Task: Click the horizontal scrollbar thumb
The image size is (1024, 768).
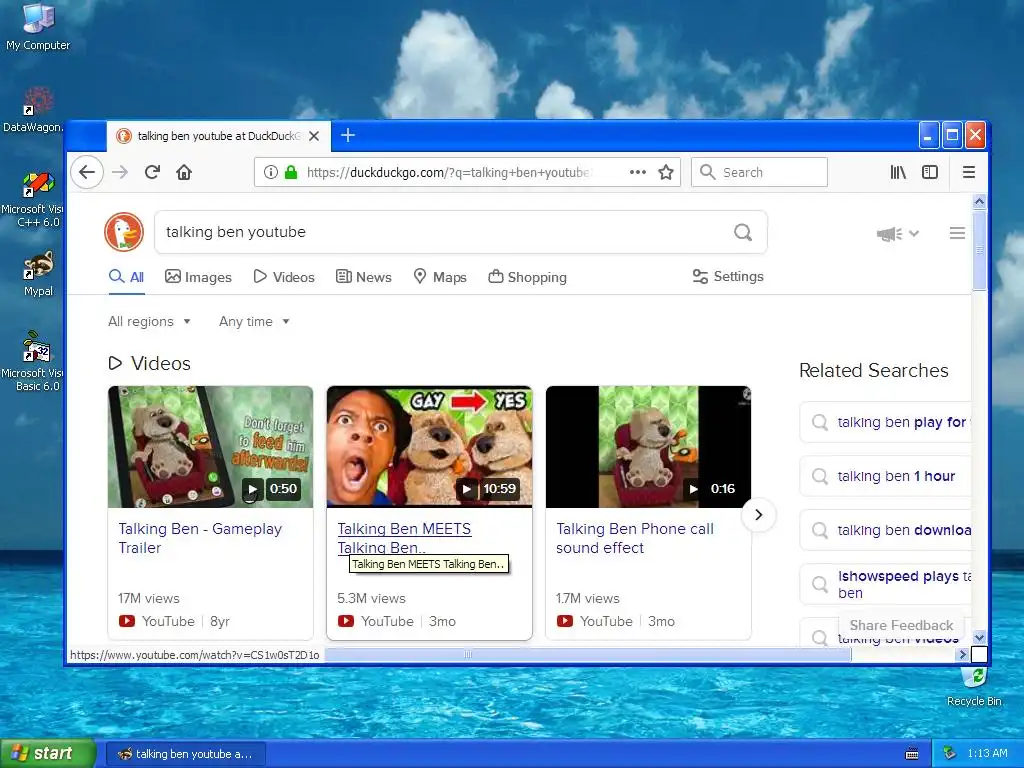Action: [588, 654]
